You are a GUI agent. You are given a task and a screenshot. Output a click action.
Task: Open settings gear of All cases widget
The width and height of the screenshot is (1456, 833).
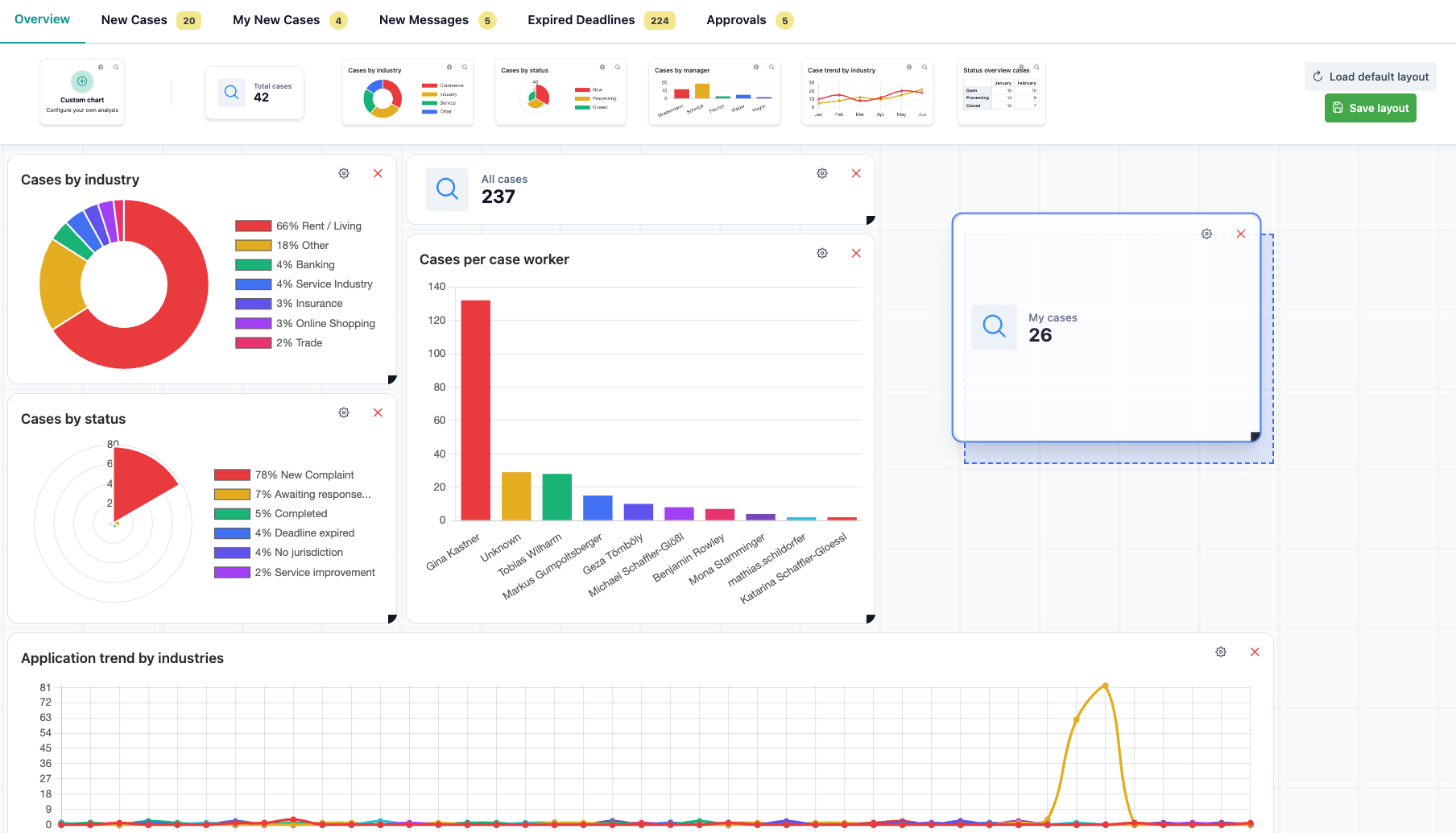822,173
